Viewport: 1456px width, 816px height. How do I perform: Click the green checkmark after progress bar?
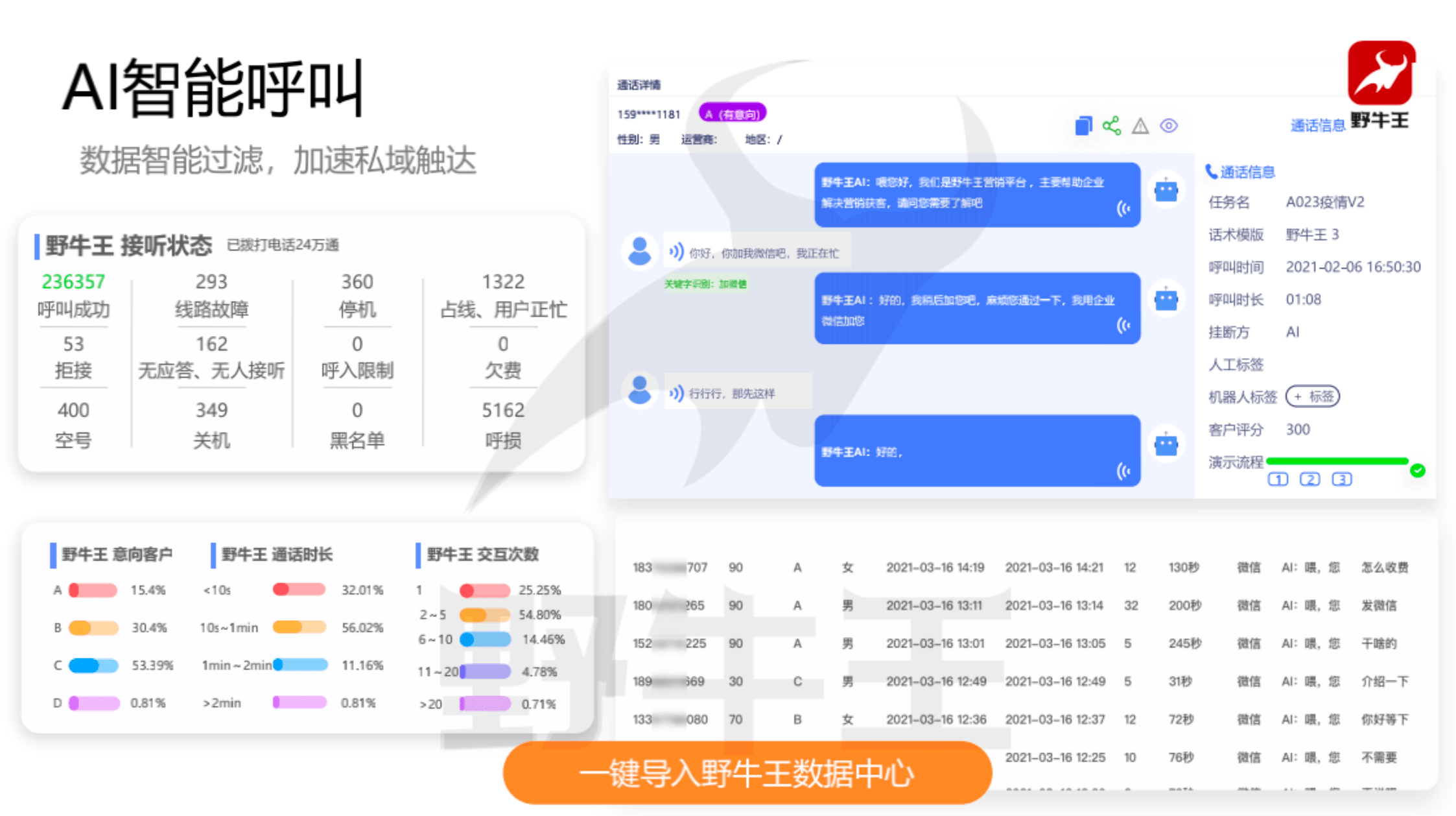click(x=1418, y=470)
